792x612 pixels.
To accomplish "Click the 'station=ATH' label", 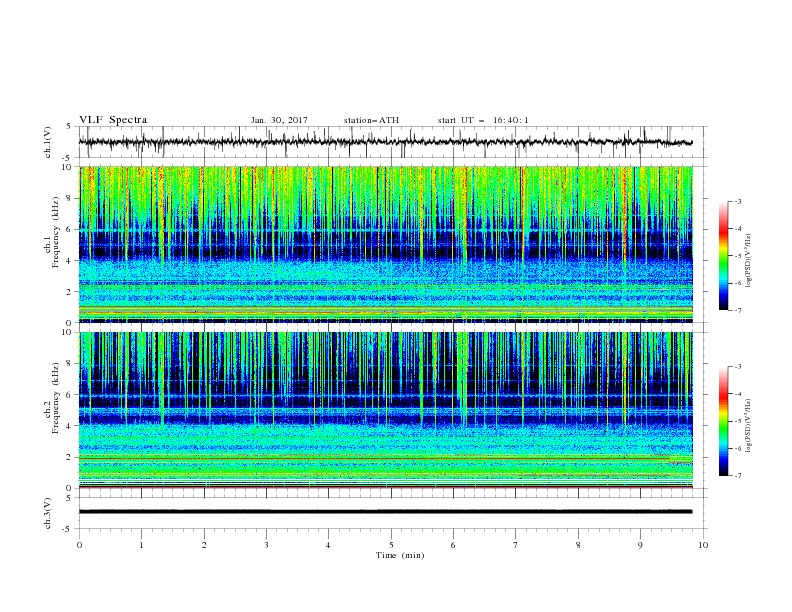I will [371, 120].
